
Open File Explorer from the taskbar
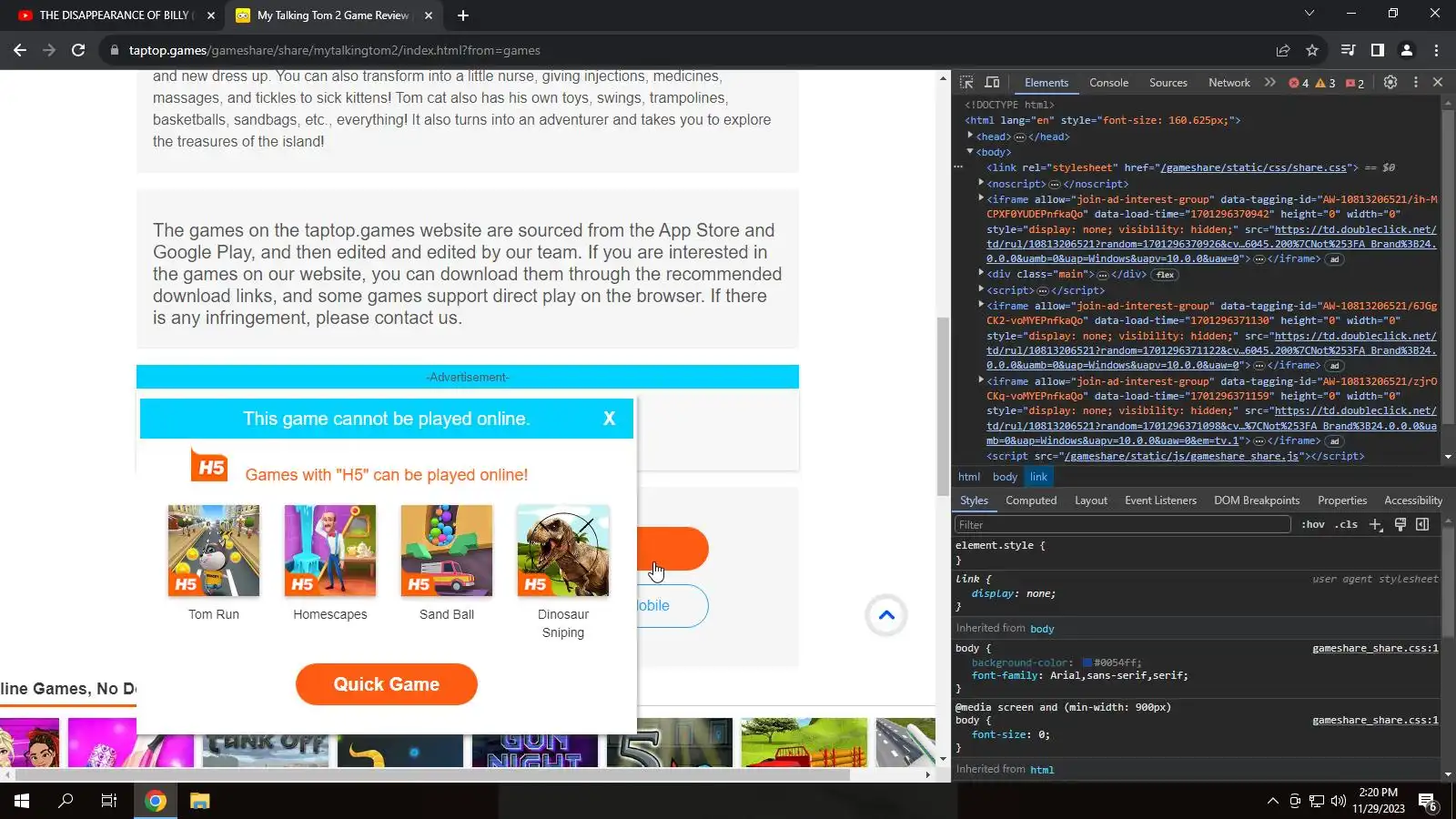click(x=199, y=801)
